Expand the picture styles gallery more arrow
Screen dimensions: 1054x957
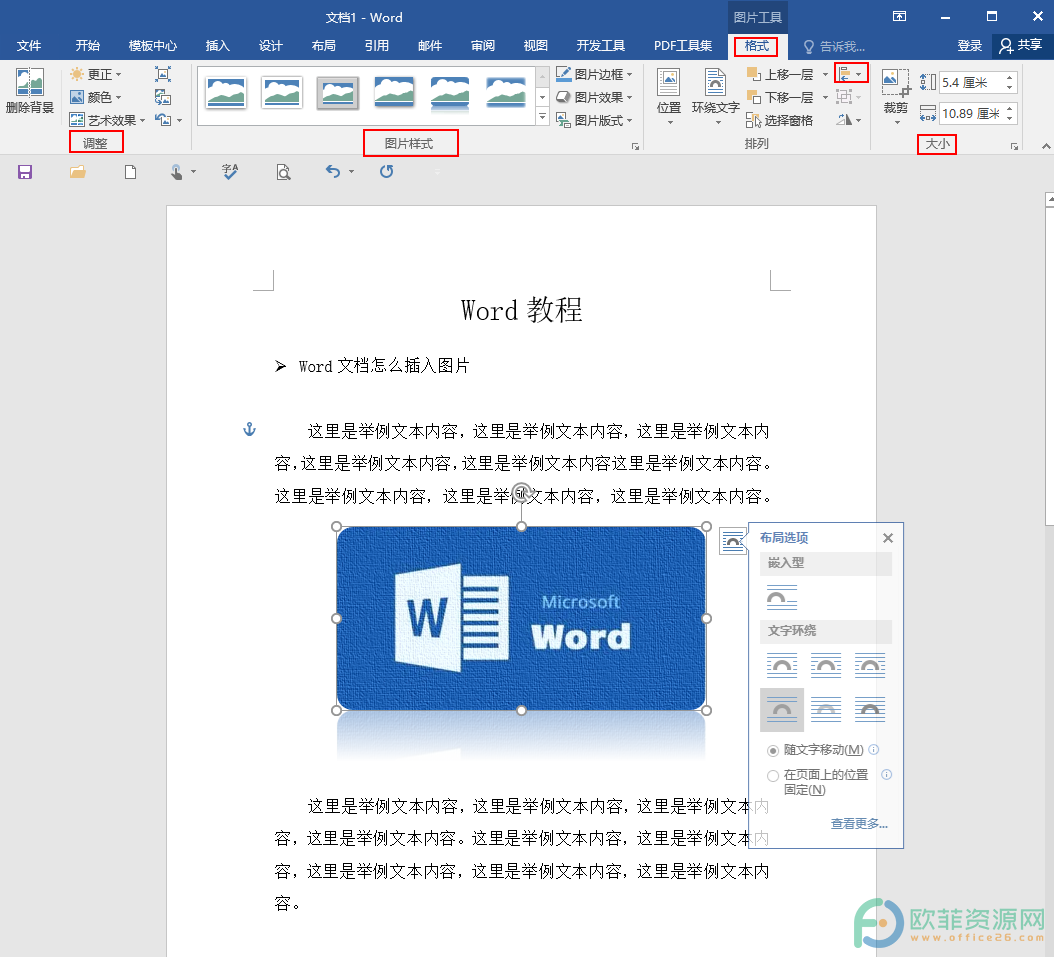[542, 117]
